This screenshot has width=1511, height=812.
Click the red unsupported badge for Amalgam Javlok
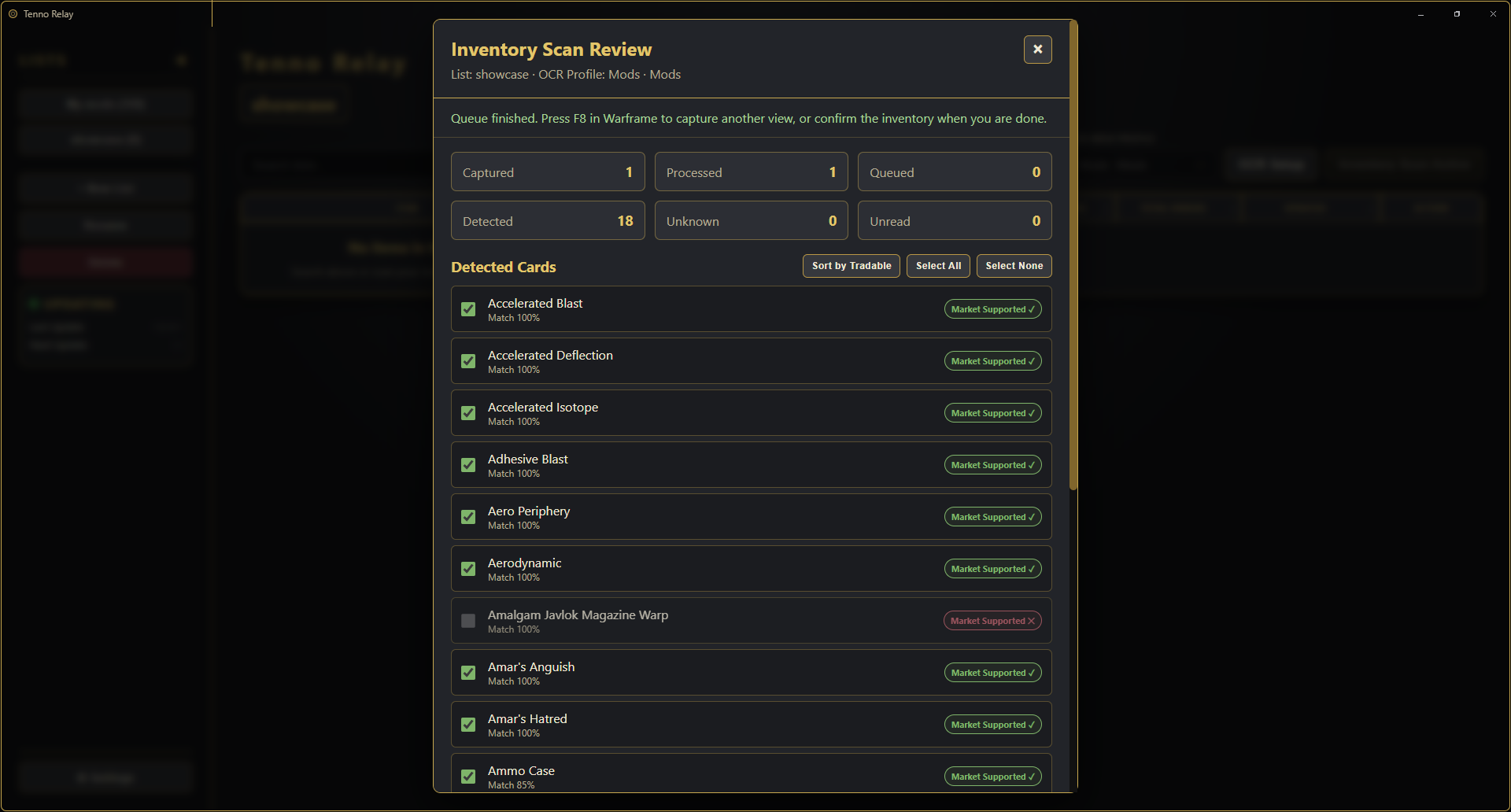(993, 621)
